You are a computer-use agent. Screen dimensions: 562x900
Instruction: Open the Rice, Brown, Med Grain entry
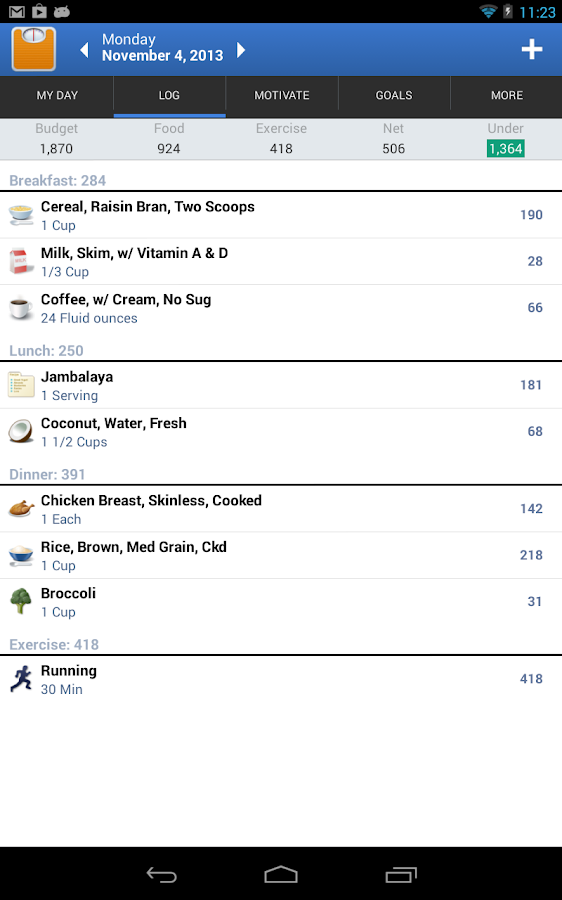tap(281, 556)
